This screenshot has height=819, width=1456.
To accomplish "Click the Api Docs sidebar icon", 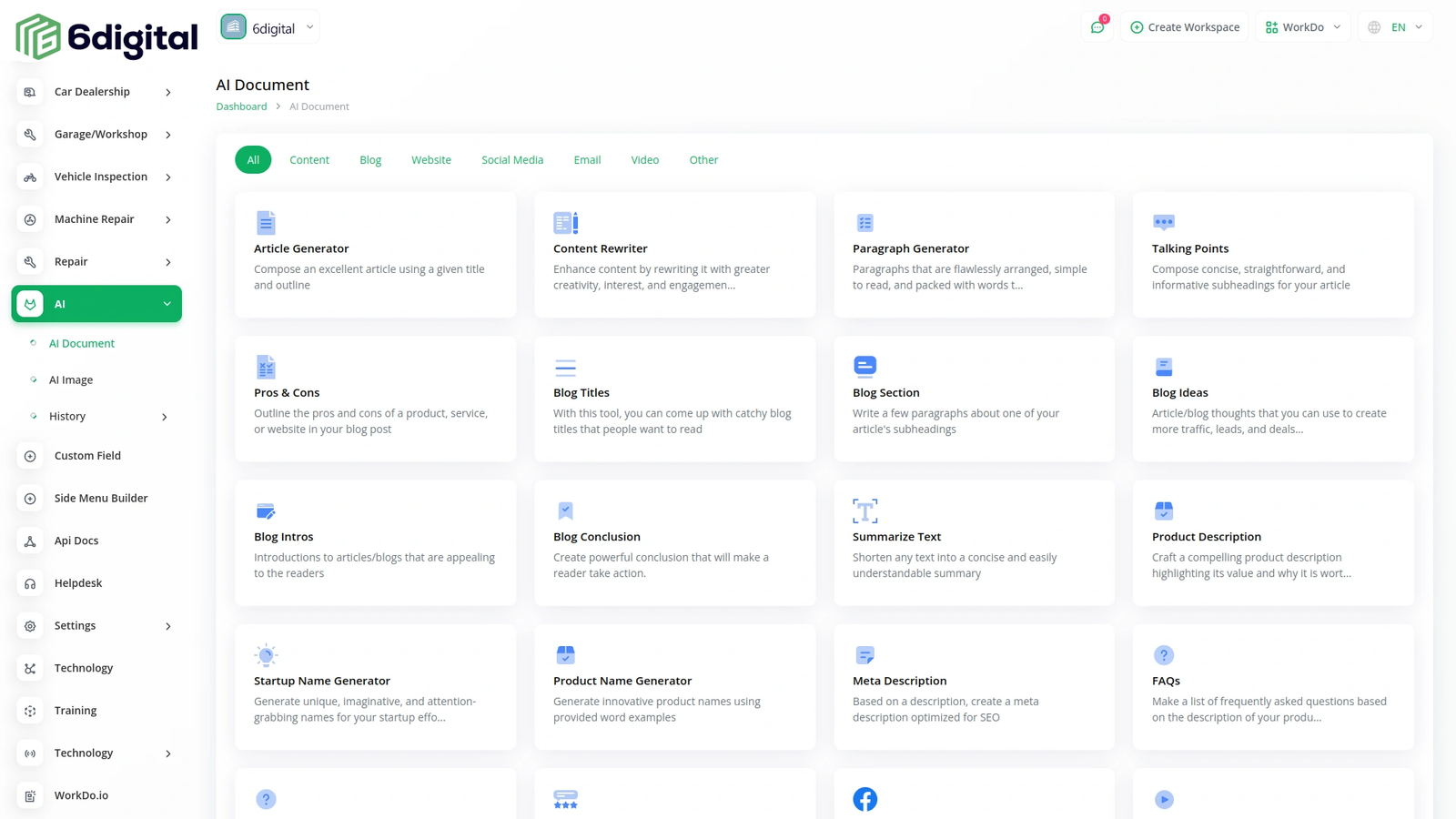I will coord(30,541).
